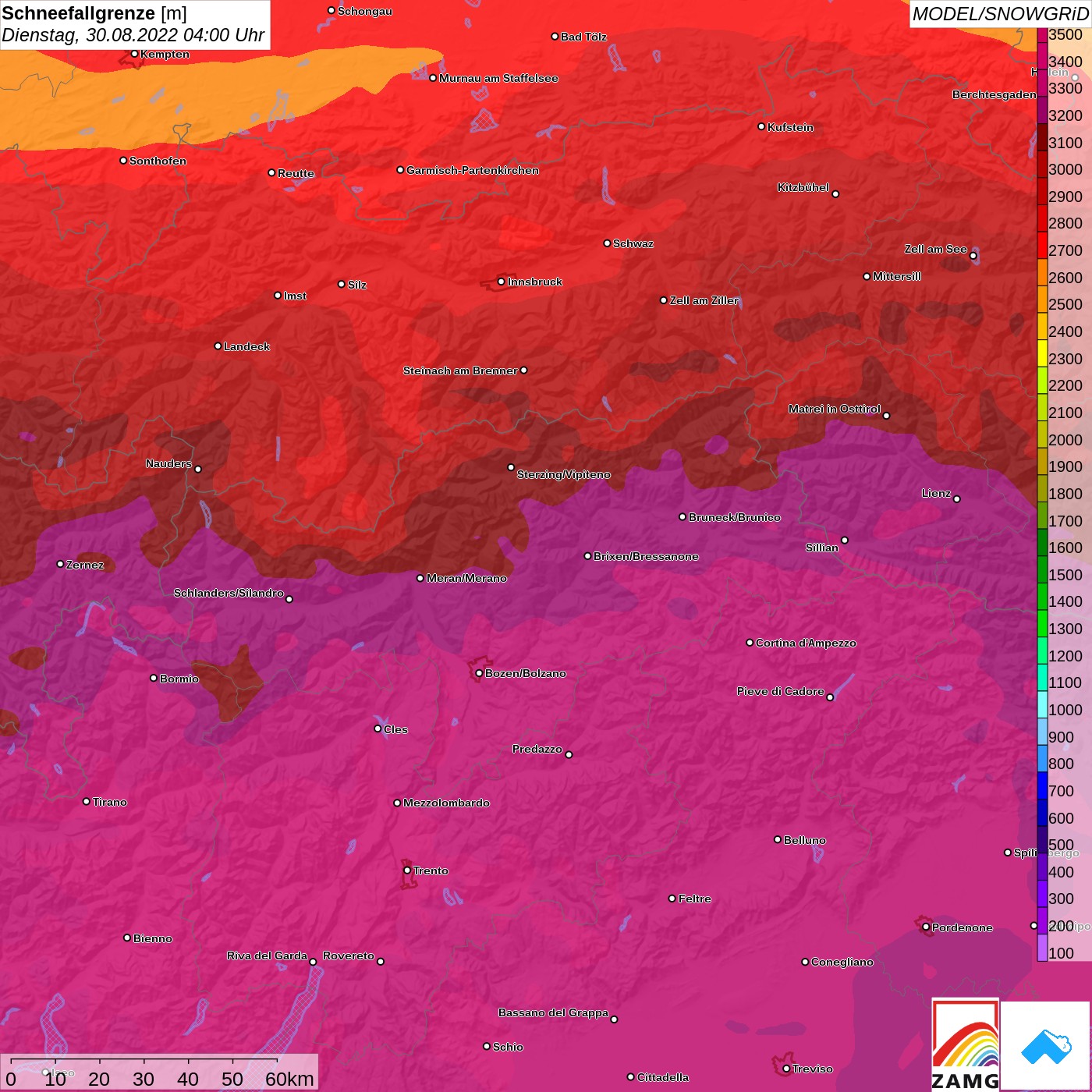The image size is (1092, 1092).
Task: Click the Bad Tölz label
Action: tap(583, 37)
